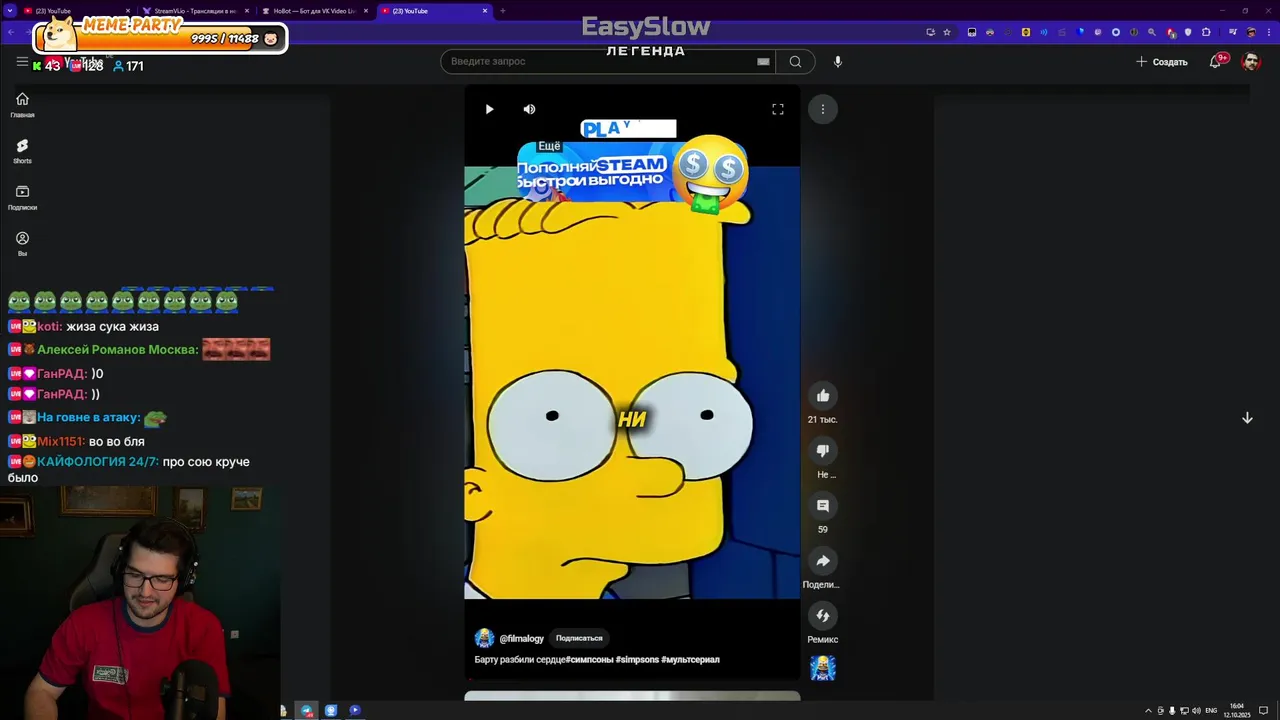Open YouTube notifications bell with 9+ badge
The height and width of the screenshot is (720, 1280).
point(1216,62)
